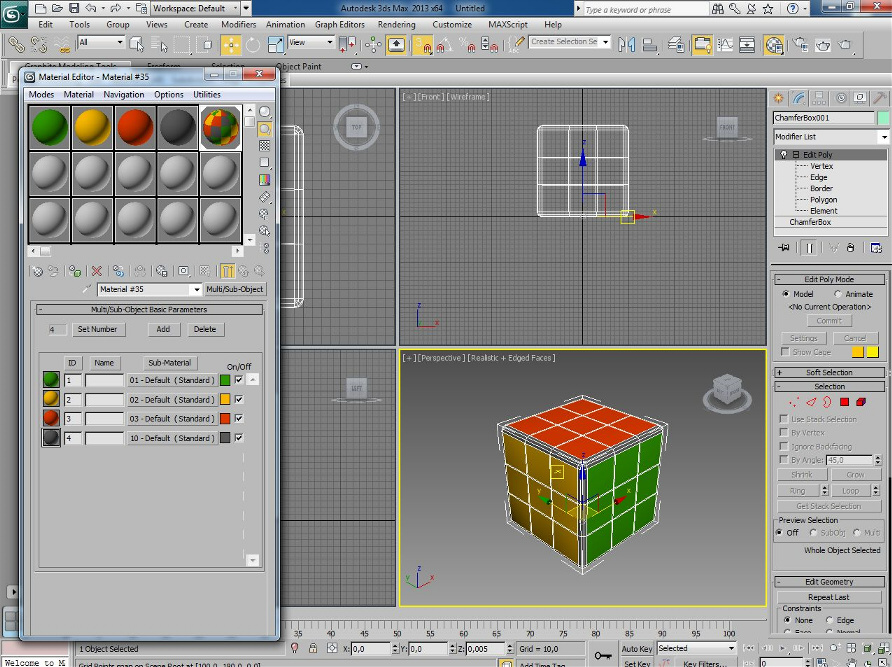Uncheck On/Off for sub-material ID 4
Viewport: 892px width, 667px height.
(239, 438)
